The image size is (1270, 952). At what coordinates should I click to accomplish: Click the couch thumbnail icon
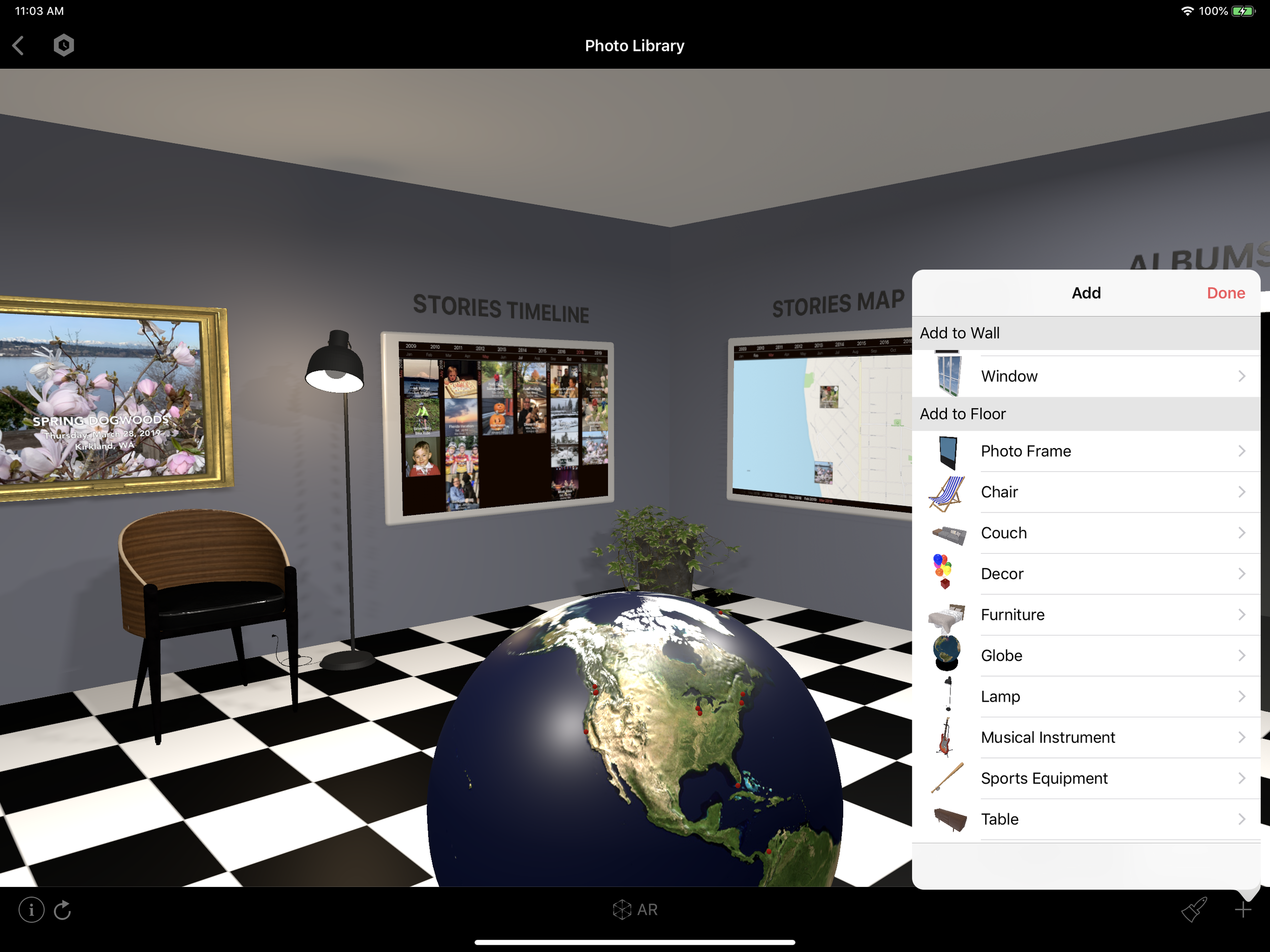tap(948, 535)
